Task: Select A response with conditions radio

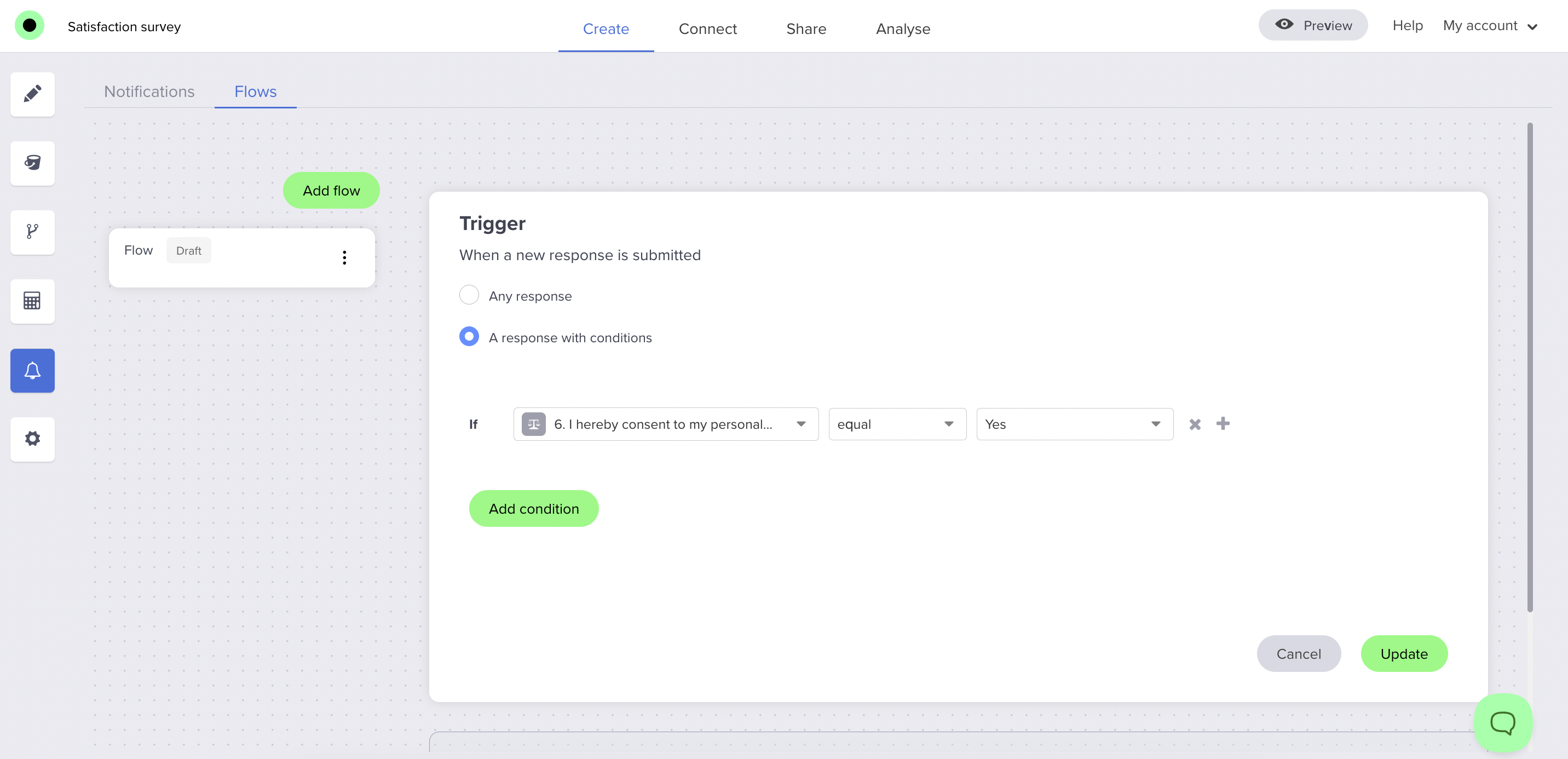Action: [x=469, y=337]
